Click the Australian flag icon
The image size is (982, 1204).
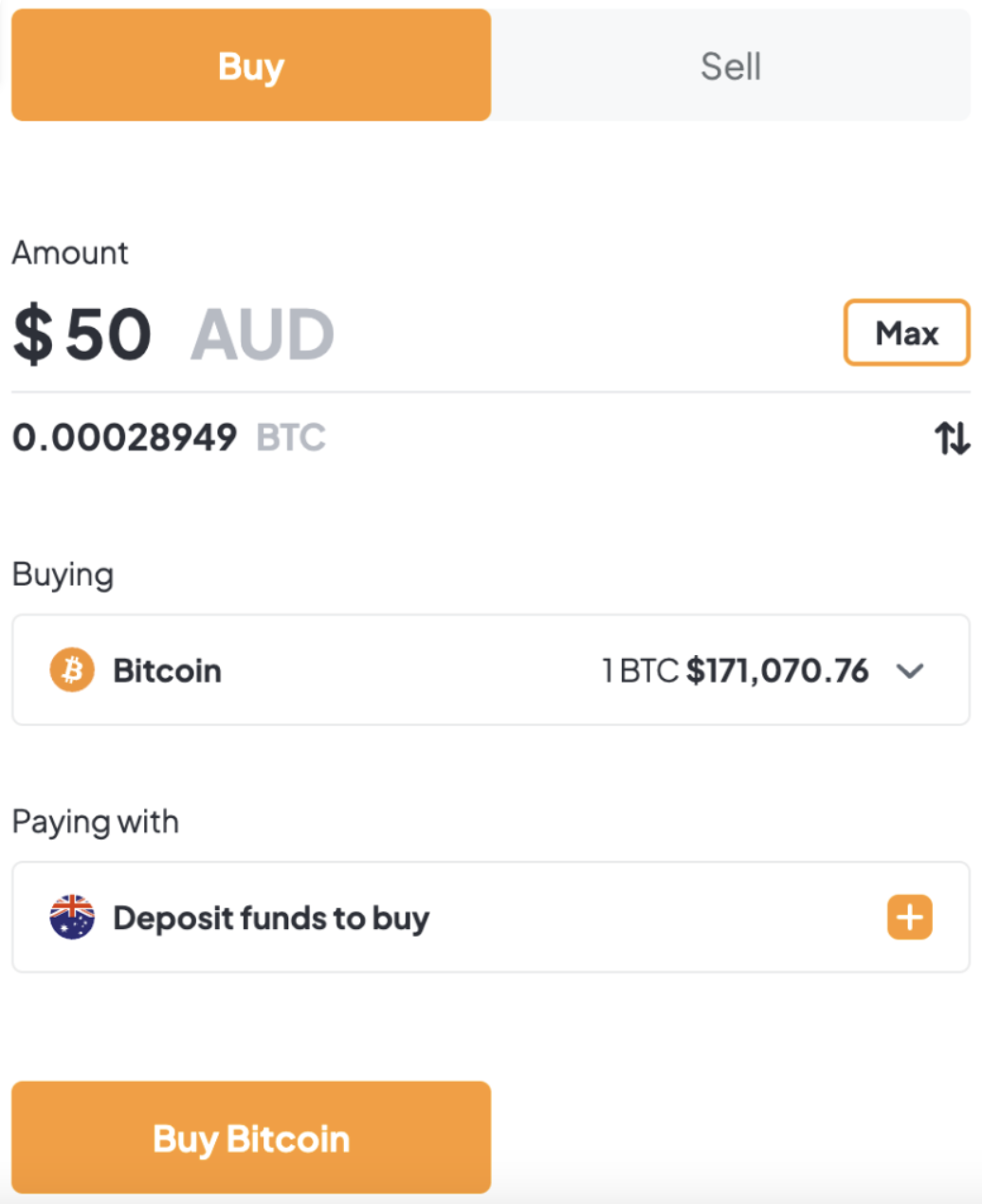tap(72, 917)
